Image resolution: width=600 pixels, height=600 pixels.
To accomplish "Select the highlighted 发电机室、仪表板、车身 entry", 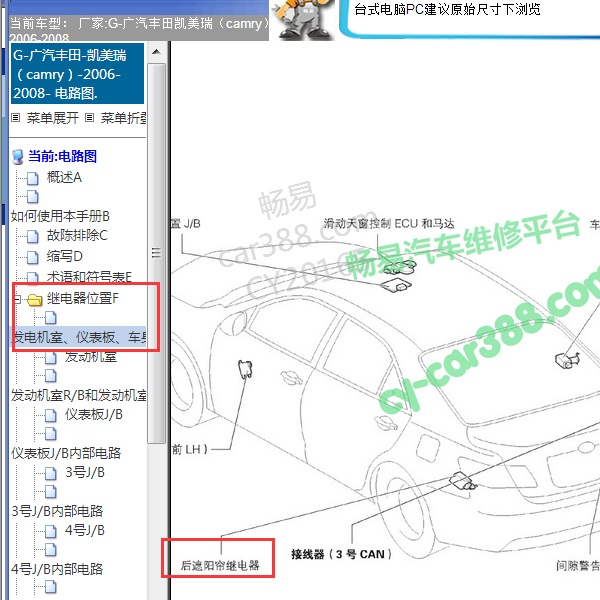I will pos(78,337).
